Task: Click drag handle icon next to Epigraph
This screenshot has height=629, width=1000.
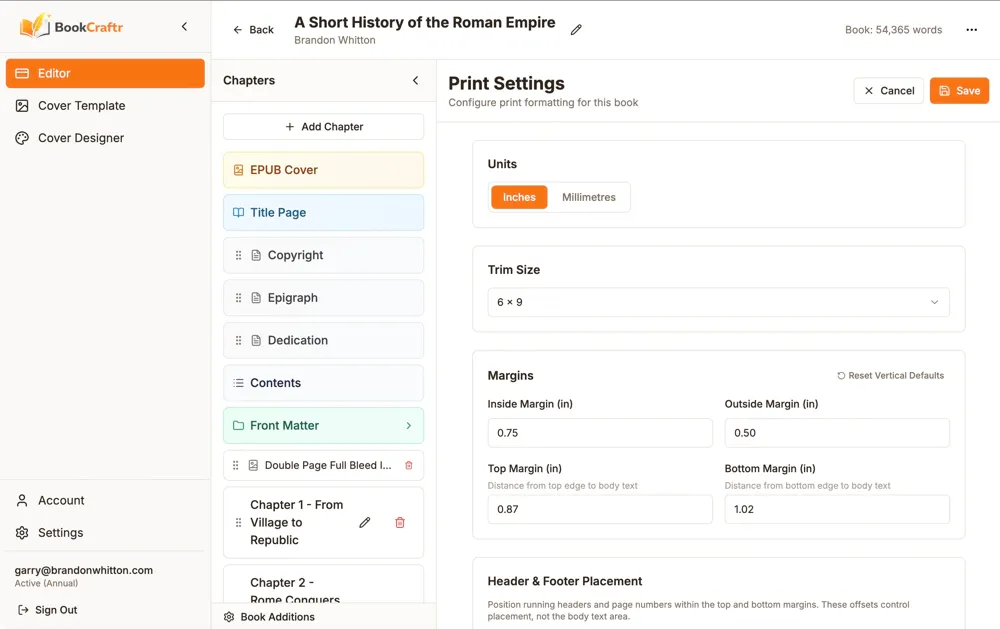Action: click(x=239, y=298)
